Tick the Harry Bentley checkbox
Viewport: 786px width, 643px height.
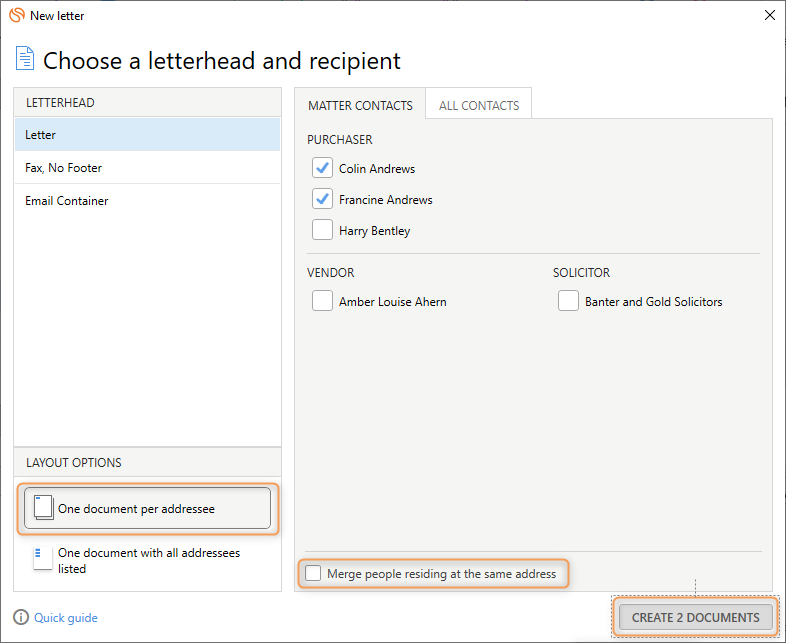pyautogui.click(x=322, y=230)
